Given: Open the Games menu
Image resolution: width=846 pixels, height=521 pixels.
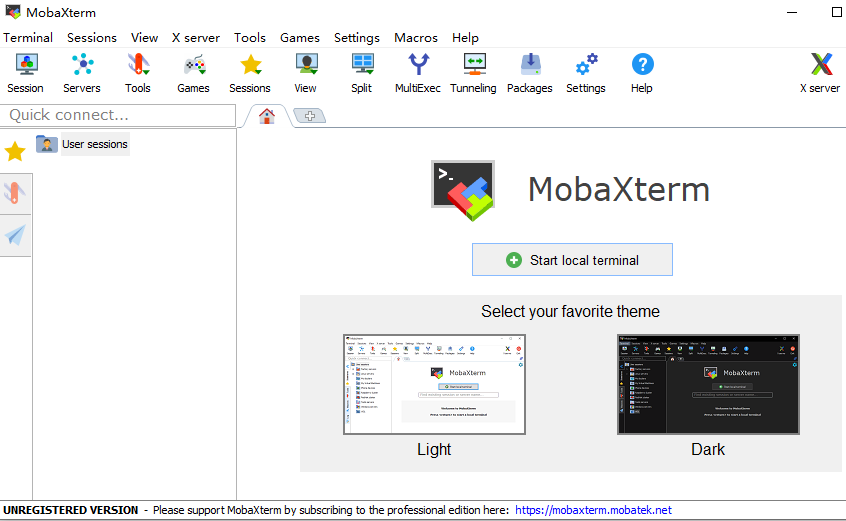Looking at the screenshot, I should pyautogui.click(x=300, y=38).
